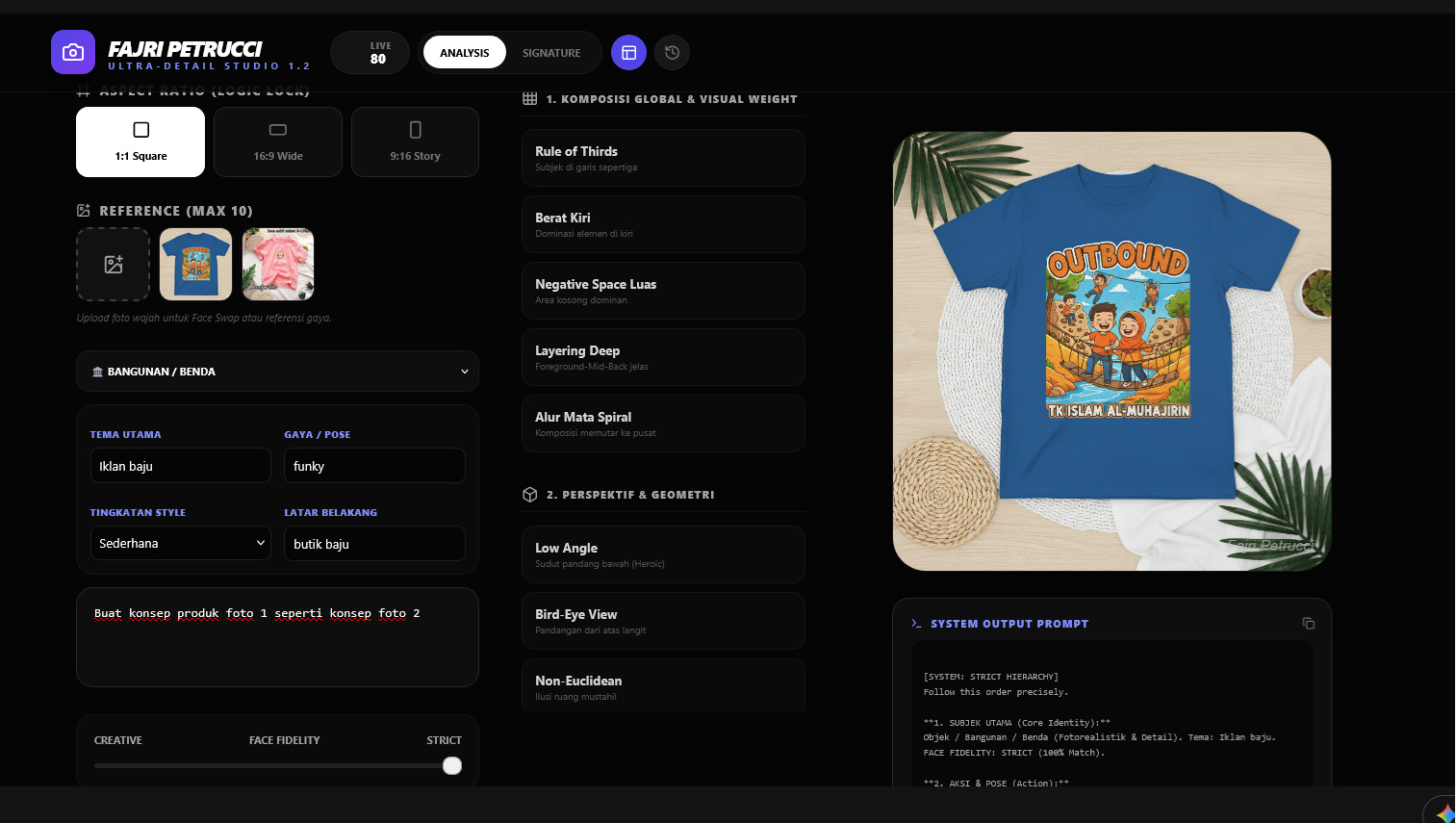Toggle the Bird-Eye View option
Viewport: 1456px width, 823px height.
coord(663,621)
